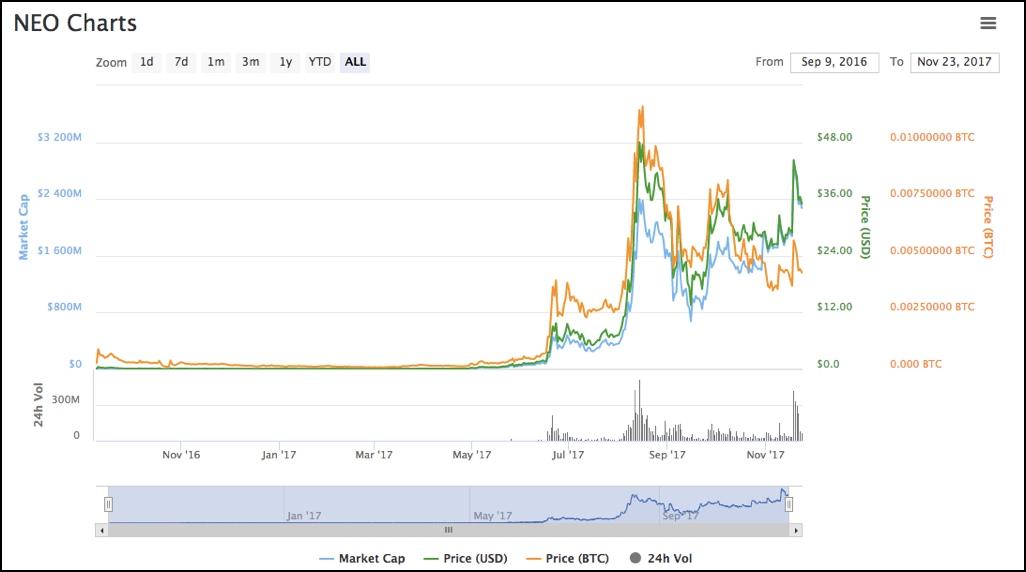Click the scrollbar right arrow
The width and height of the screenshot is (1026, 572).
tap(796, 530)
